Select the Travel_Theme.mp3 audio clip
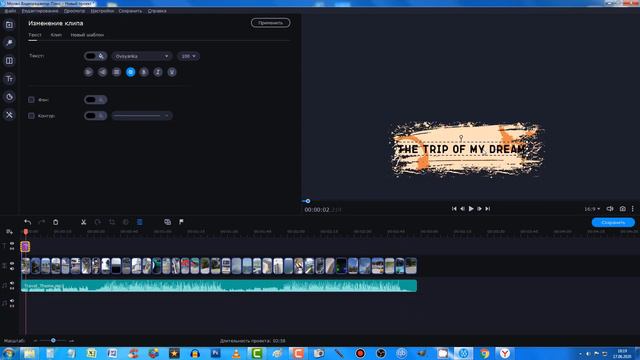Image resolution: width=640 pixels, height=360 pixels. 219,286
